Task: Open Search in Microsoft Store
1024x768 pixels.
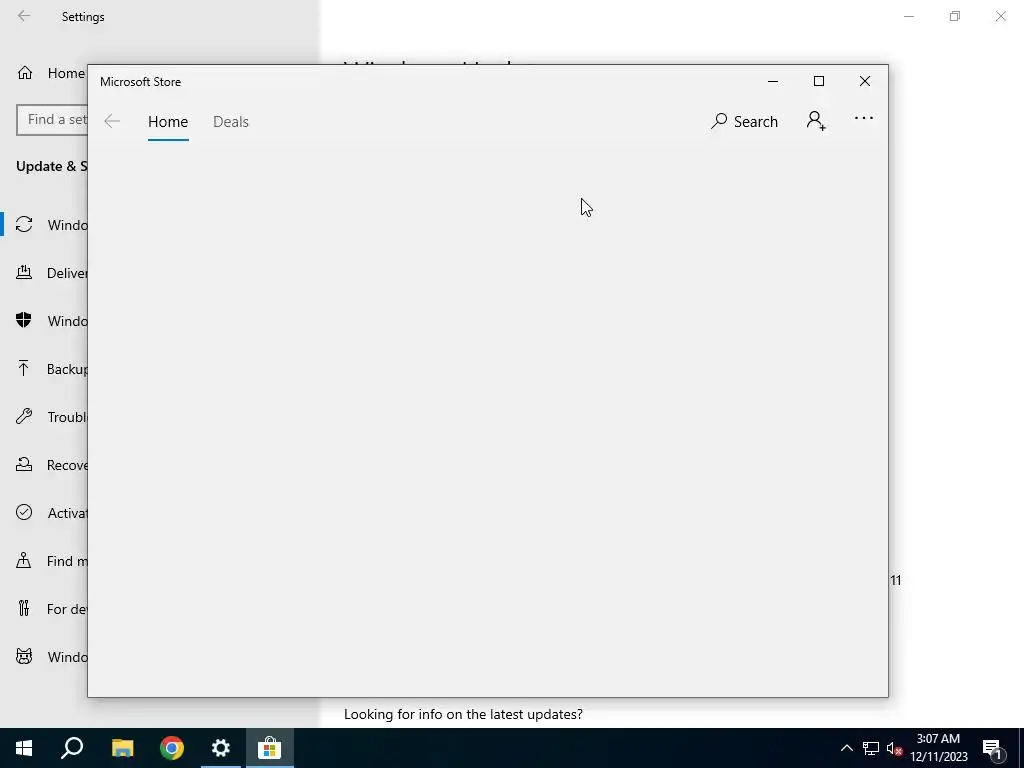Action: [x=744, y=121]
